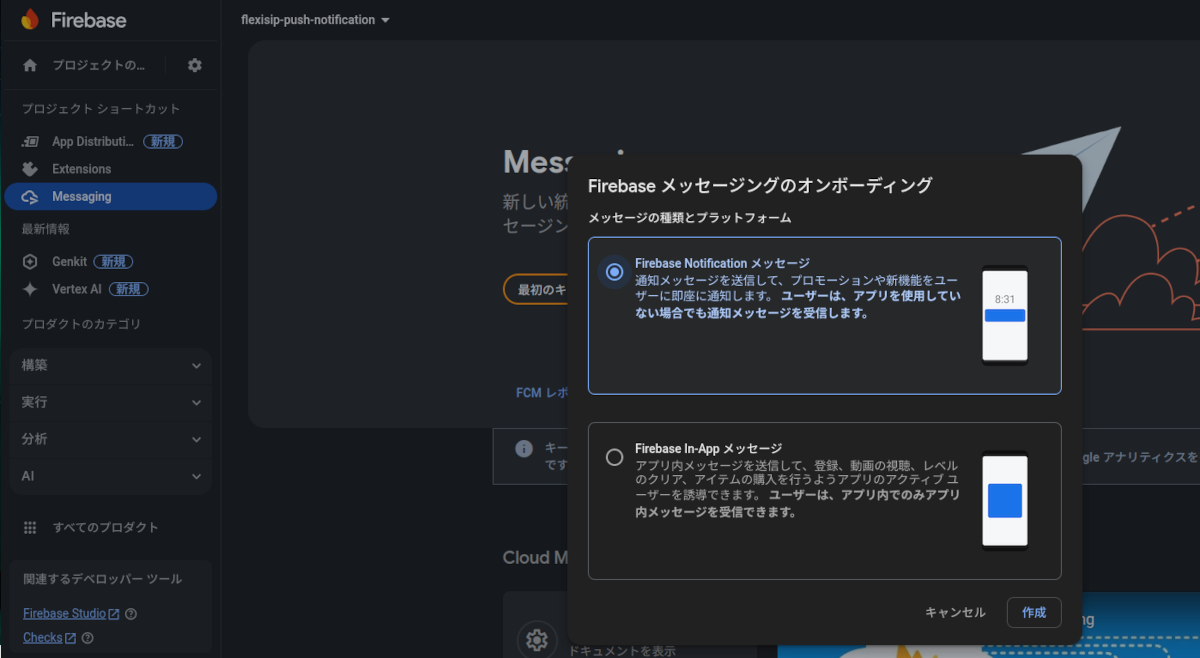
Task: Click the home icon in sidebar
Action: coord(30,65)
